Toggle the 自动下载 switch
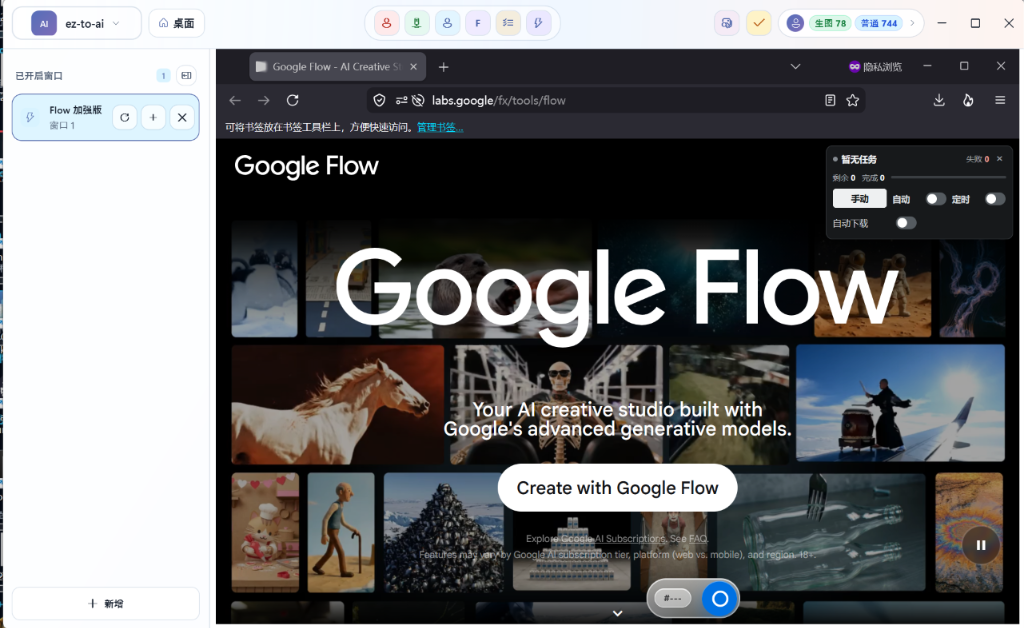Image resolution: width=1024 pixels, height=628 pixels. click(906, 223)
